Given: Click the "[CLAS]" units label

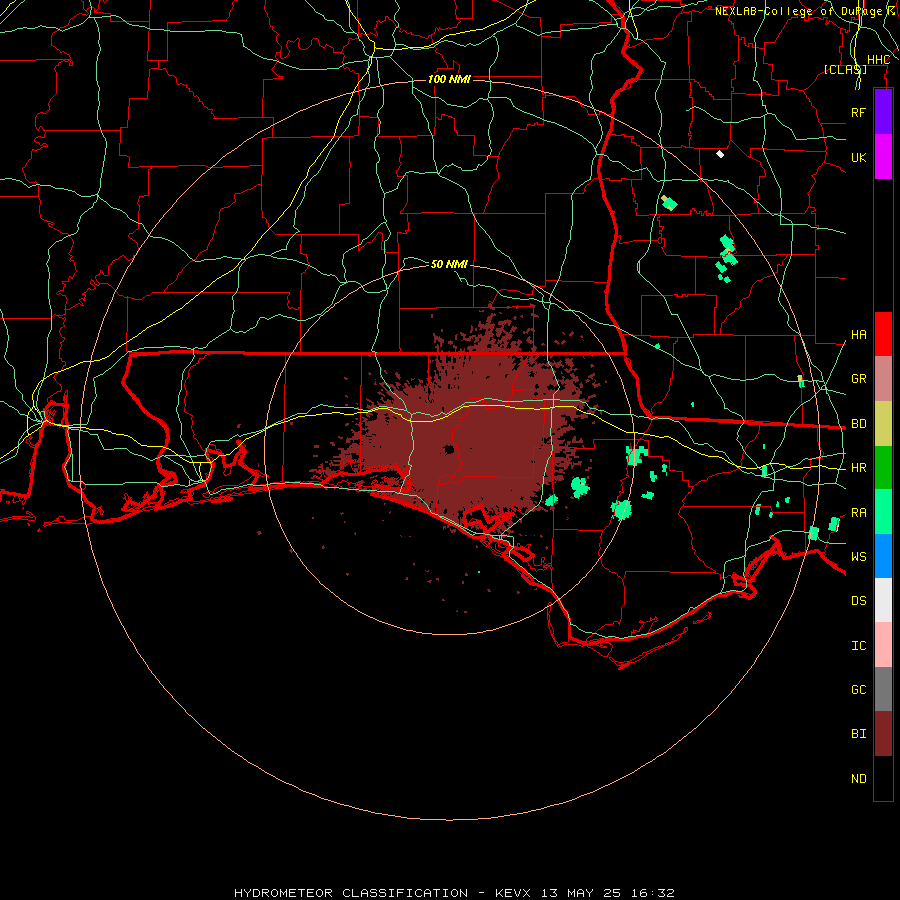Looking at the screenshot, I should point(845,69).
